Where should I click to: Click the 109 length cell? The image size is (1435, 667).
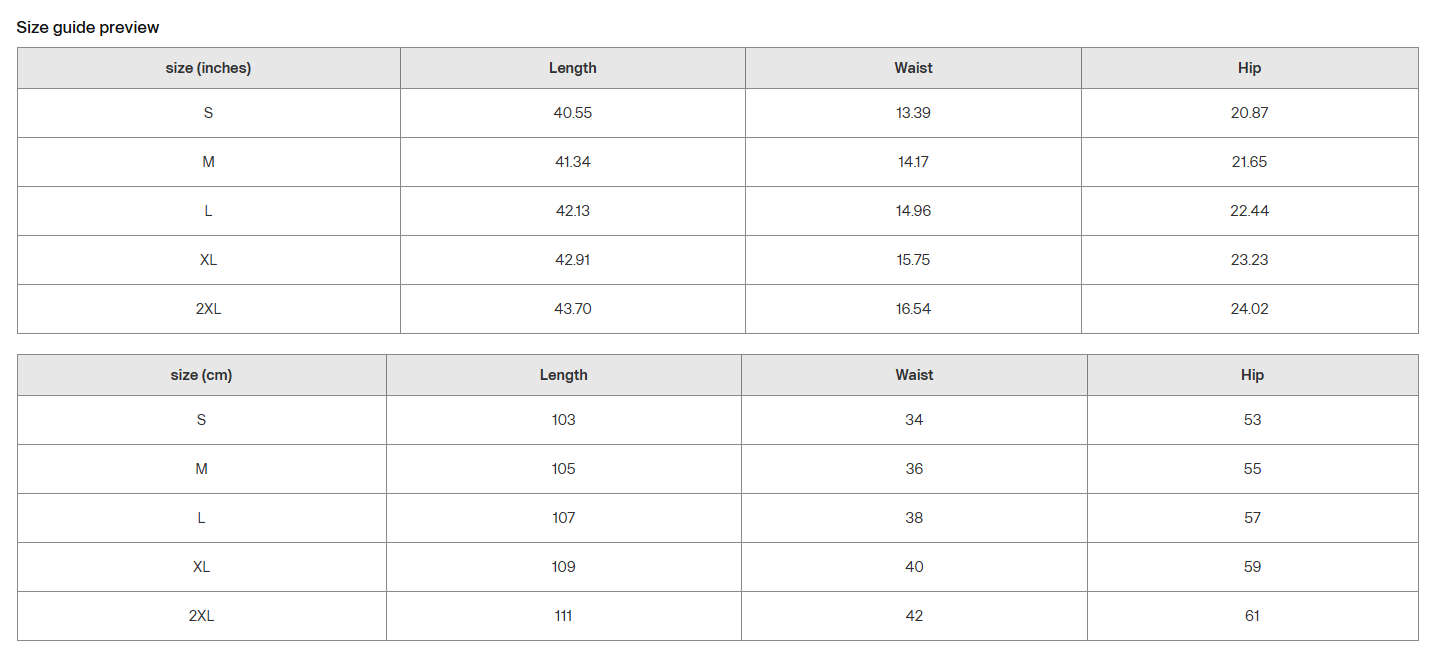tap(563, 567)
